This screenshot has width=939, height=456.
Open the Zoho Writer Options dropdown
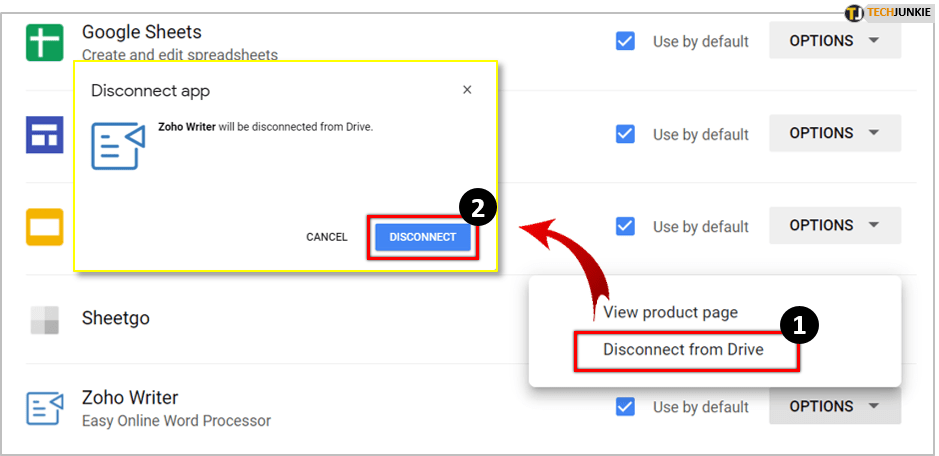point(834,406)
